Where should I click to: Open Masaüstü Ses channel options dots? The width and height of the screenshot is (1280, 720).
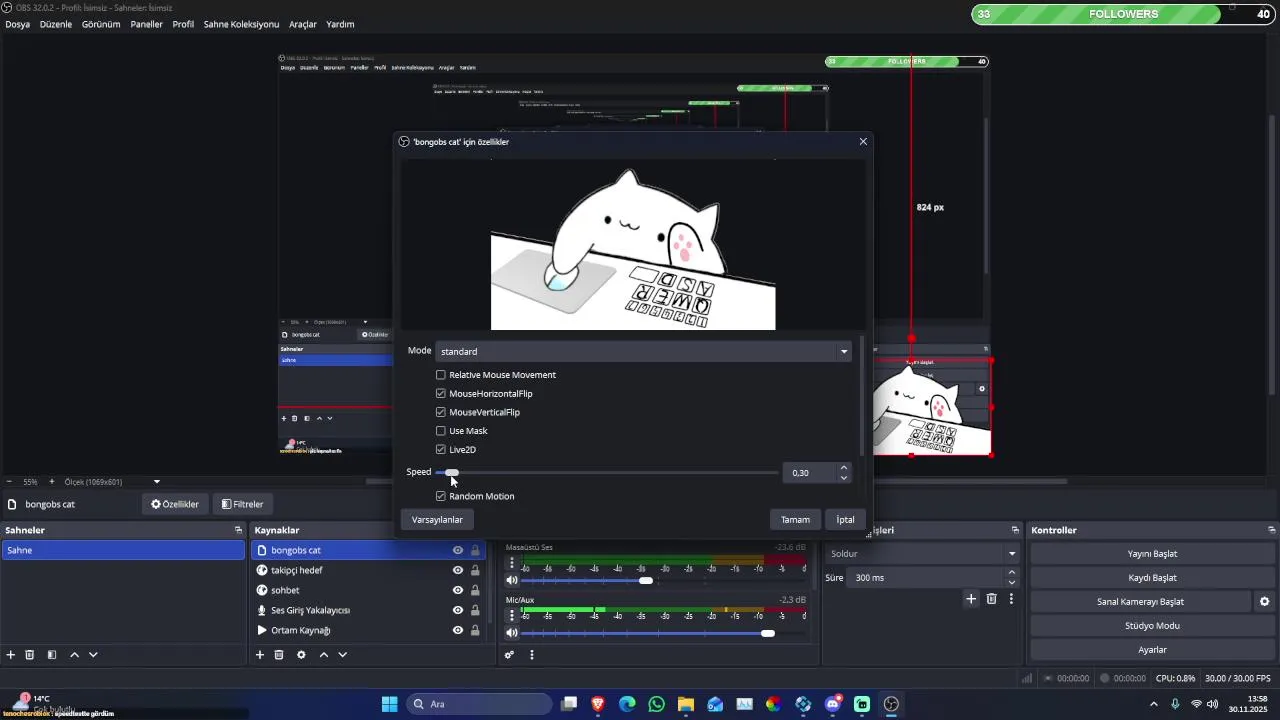click(512, 563)
